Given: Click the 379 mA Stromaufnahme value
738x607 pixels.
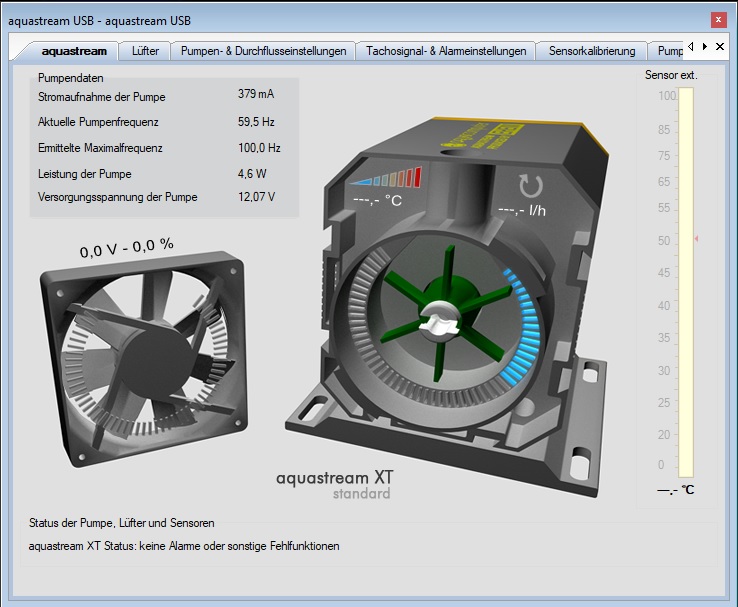Looking at the screenshot, I should click(256, 94).
